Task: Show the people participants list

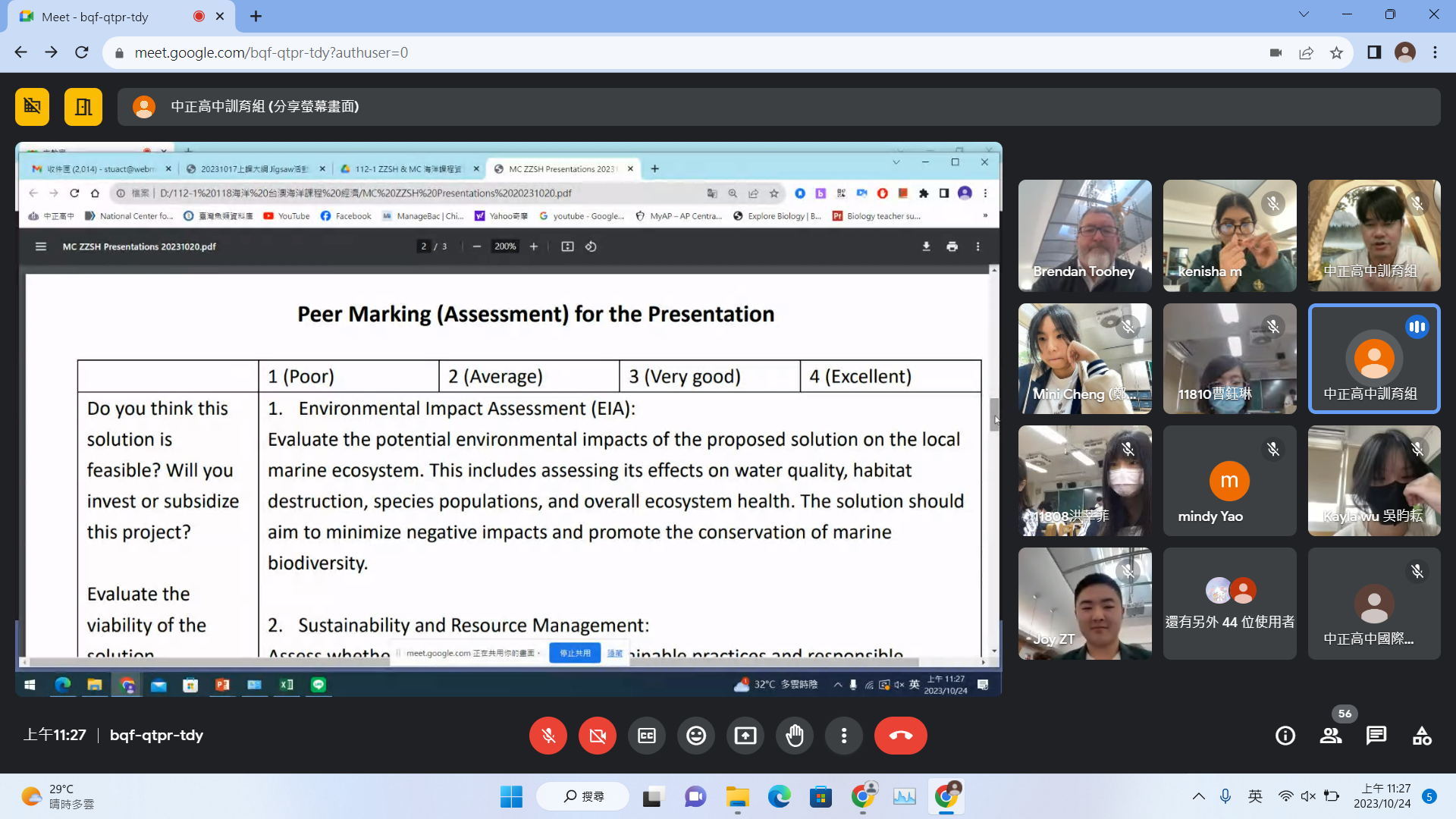Action: [x=1330, y=736]
